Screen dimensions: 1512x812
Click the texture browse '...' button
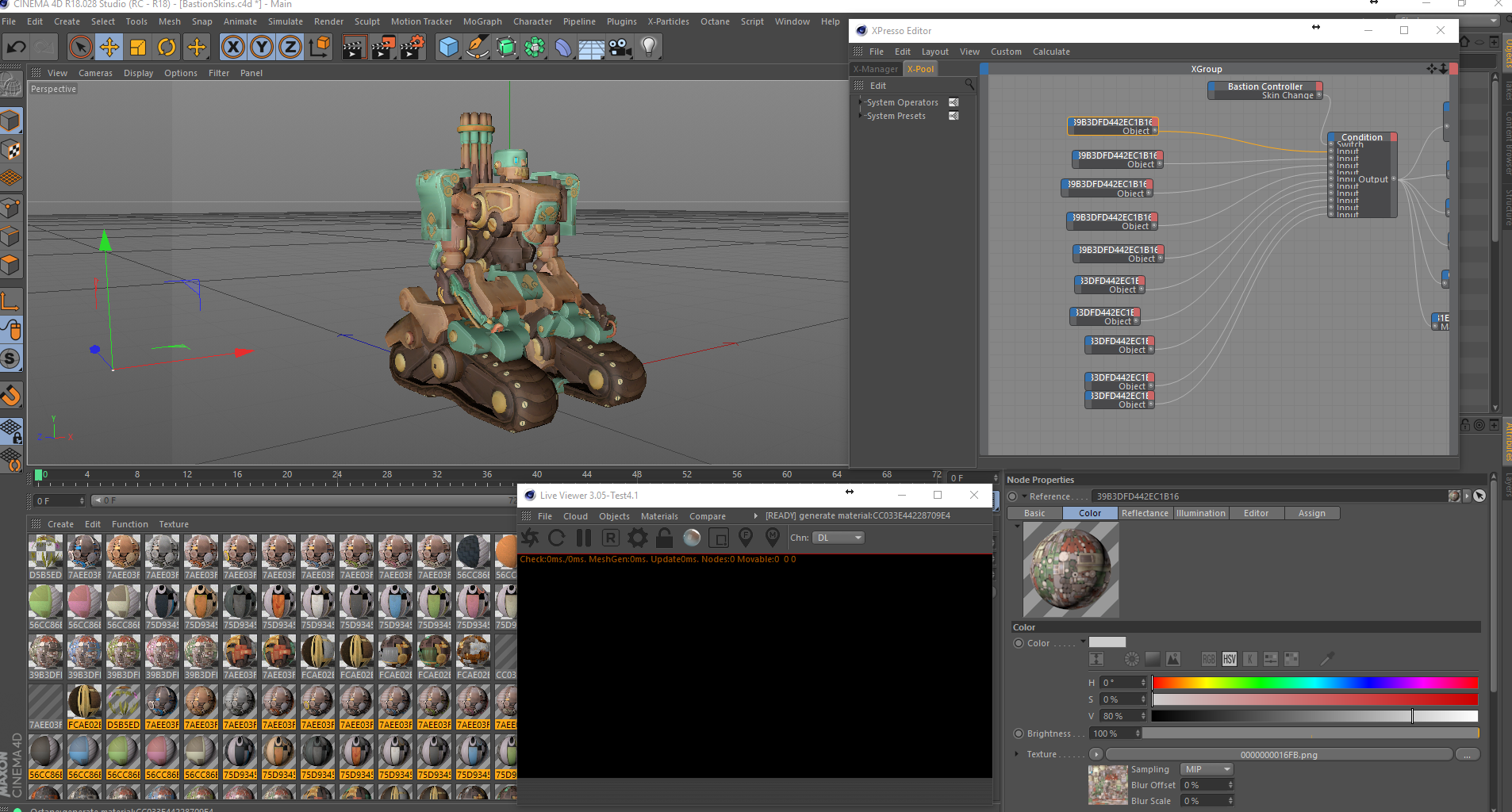pyautogui.click(x=1467, y=754)
